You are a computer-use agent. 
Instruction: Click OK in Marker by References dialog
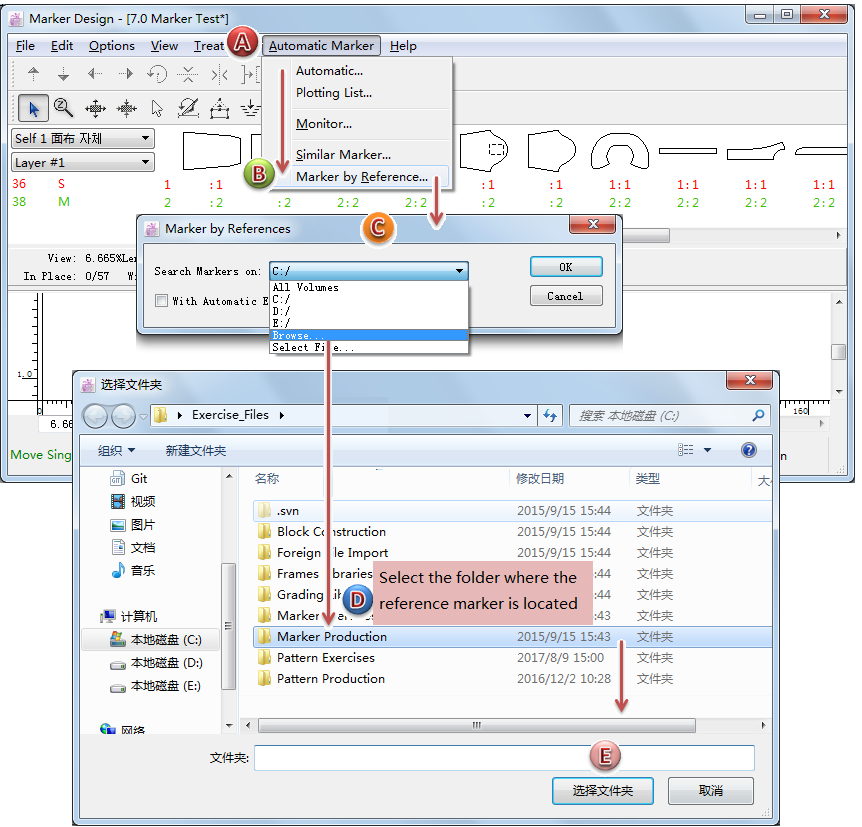(x=565, y=267)
